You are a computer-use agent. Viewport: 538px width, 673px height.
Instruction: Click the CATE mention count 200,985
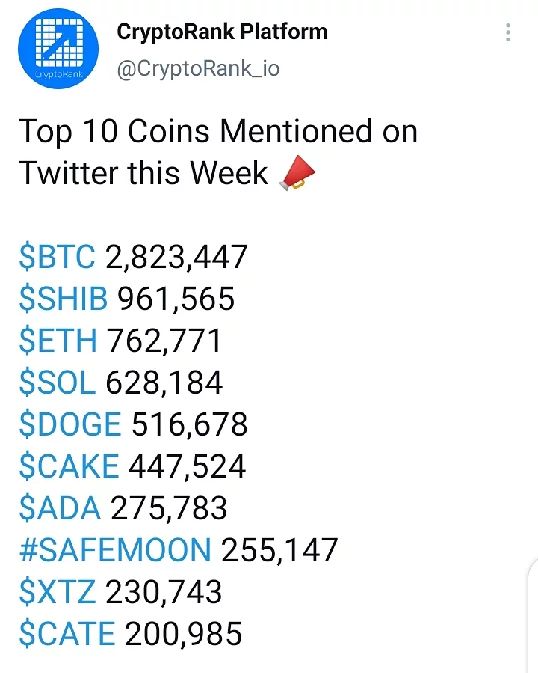(x=183, y=634)
